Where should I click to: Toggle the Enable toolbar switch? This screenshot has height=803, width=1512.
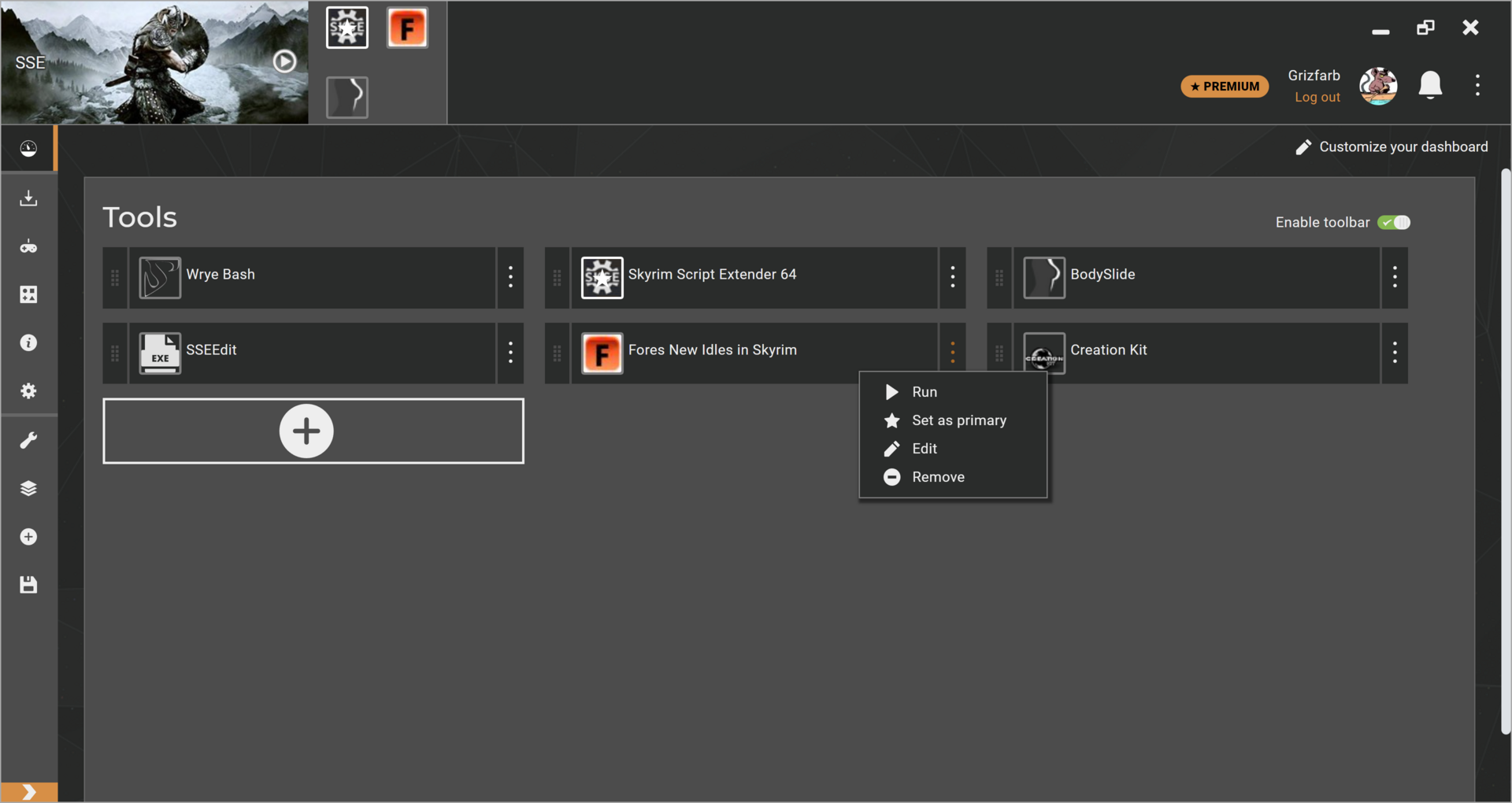pos(1394,223)
